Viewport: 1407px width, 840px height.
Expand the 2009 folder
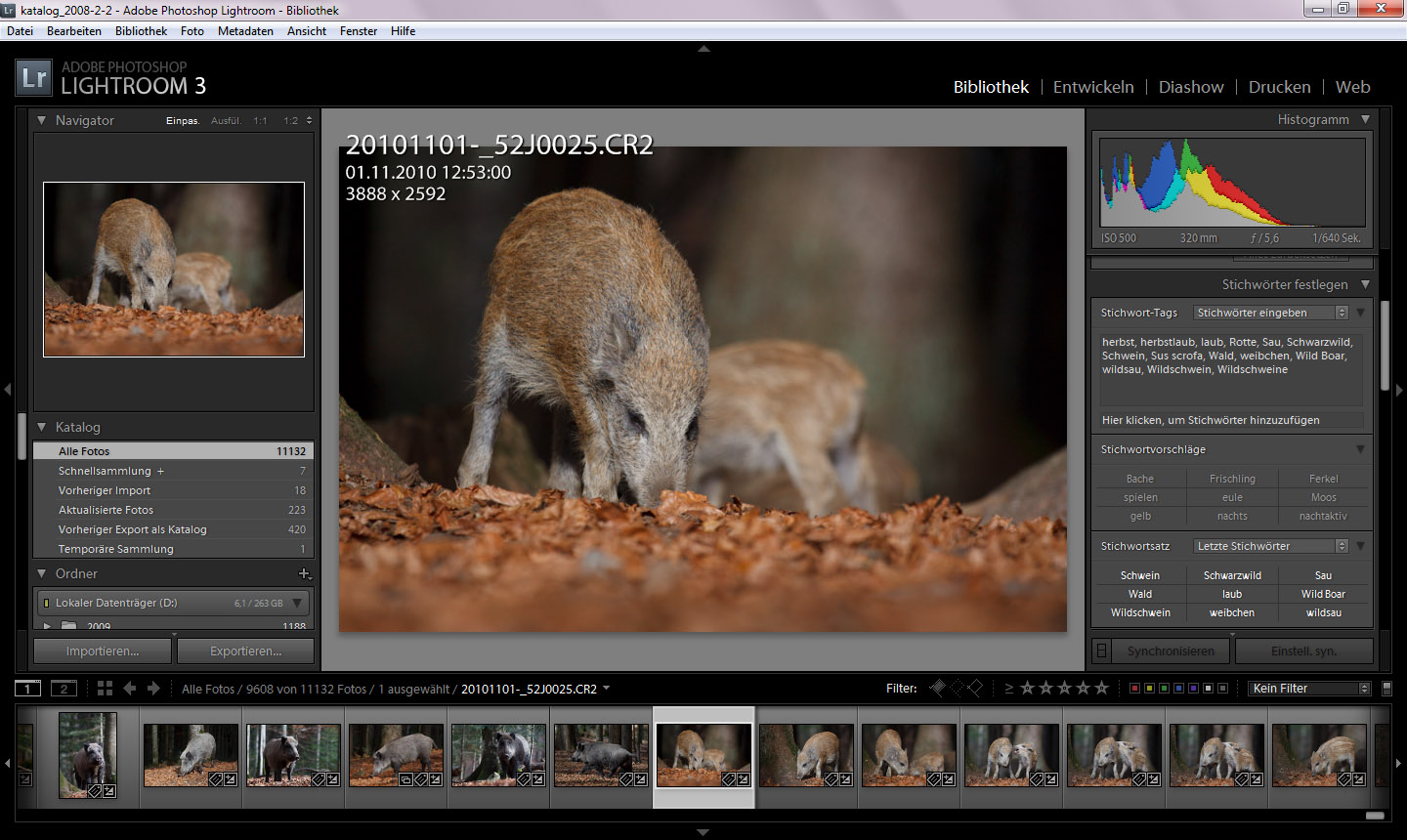coord(47,626)
